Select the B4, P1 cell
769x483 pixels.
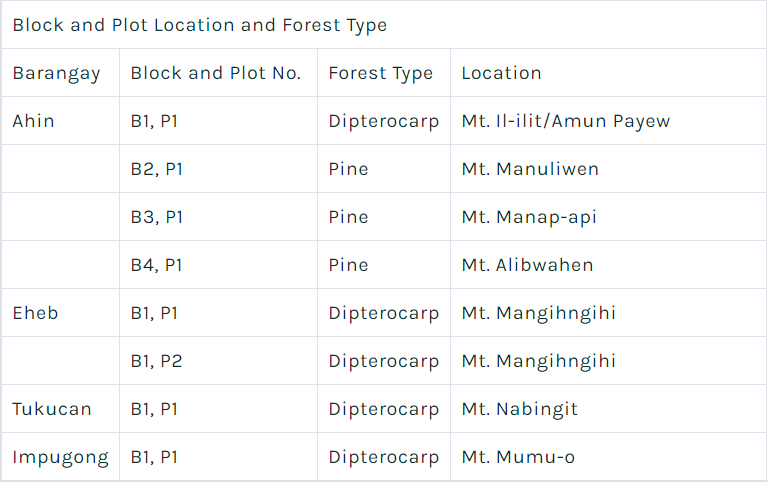pos(156,265)
